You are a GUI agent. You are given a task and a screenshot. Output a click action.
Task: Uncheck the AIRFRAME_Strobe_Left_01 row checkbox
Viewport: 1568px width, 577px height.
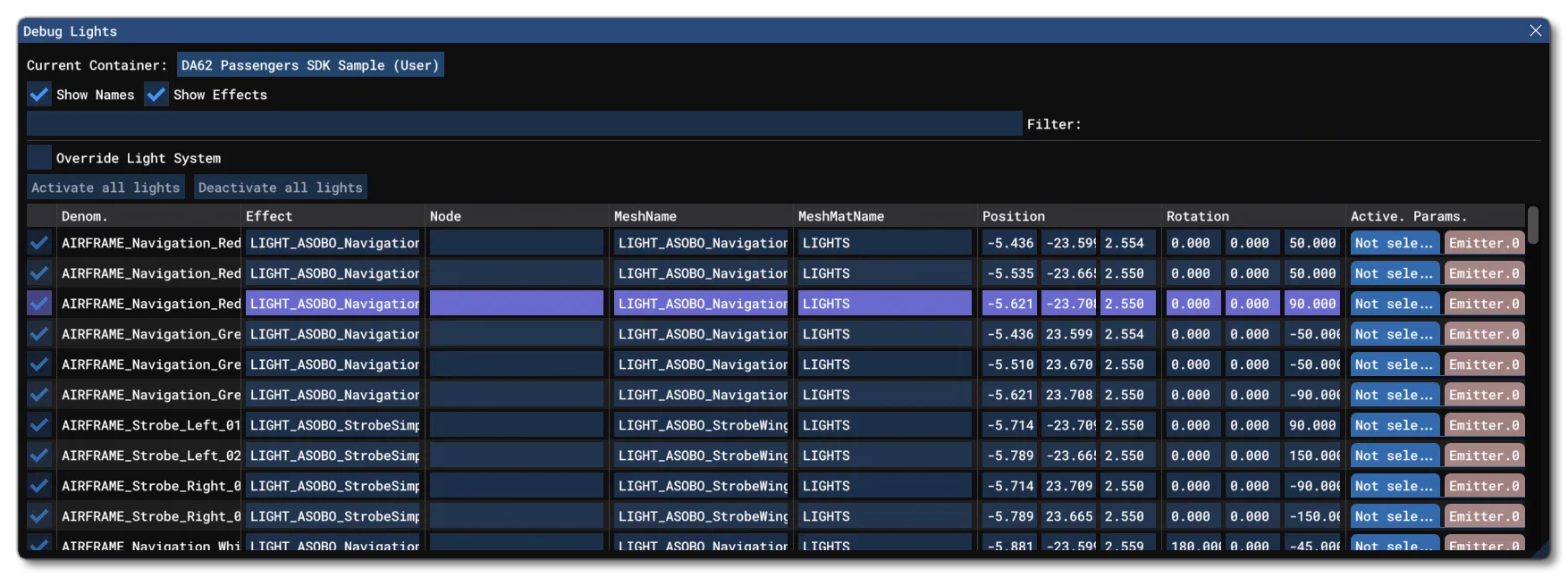click(x=38, y=424)
